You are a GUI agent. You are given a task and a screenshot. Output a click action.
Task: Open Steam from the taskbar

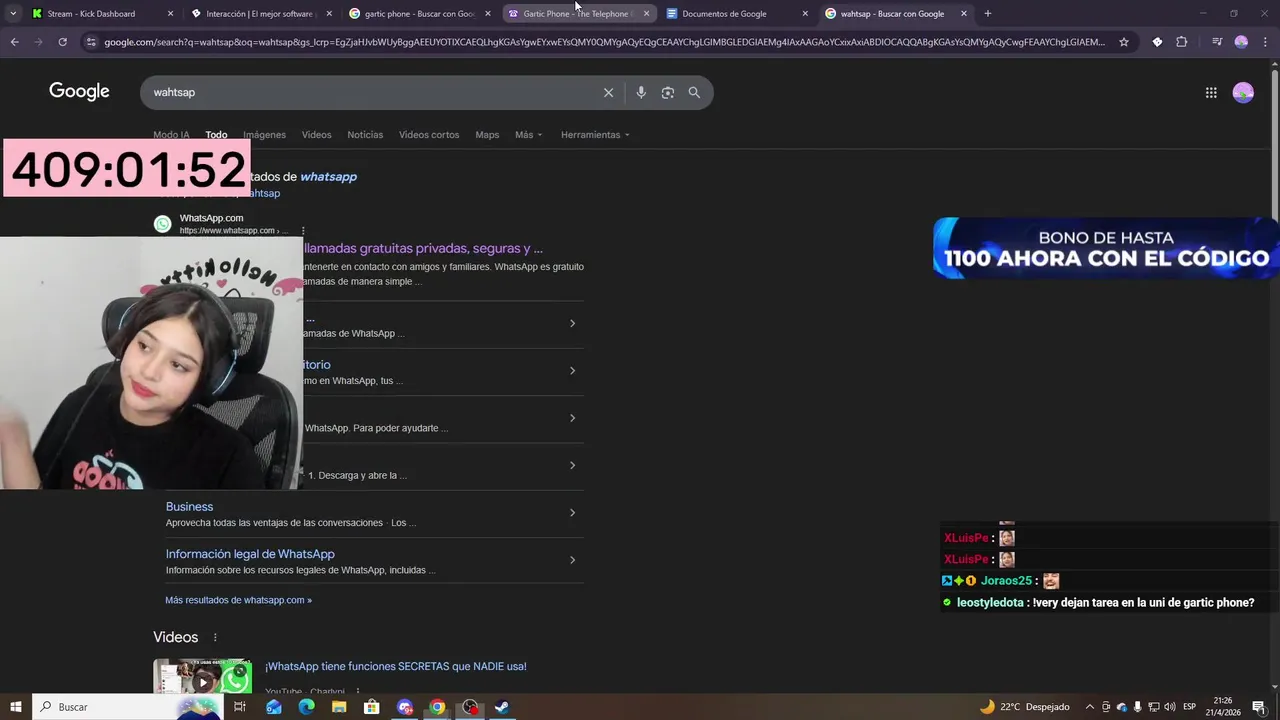(x=502, y=707)
